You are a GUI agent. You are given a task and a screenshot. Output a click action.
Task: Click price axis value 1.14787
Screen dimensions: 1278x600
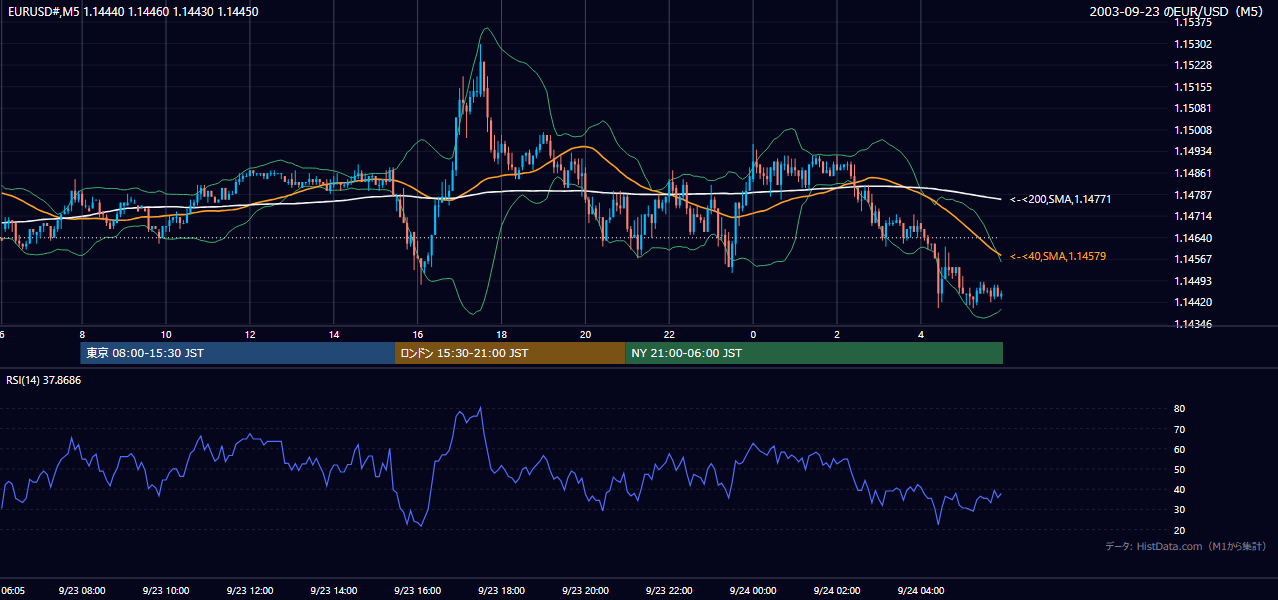1192,195
